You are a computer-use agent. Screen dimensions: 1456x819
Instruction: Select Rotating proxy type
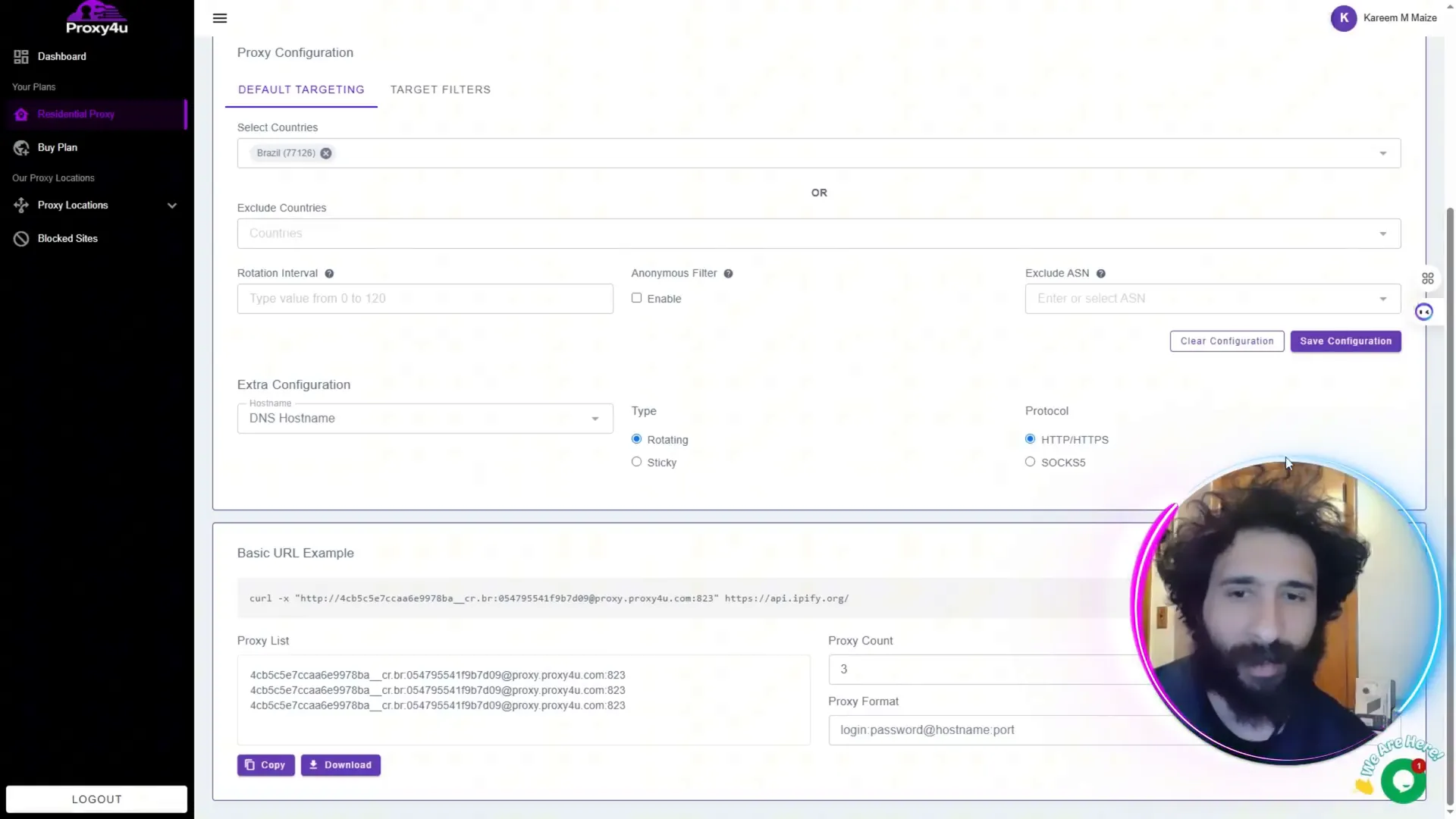pos(636,439)
